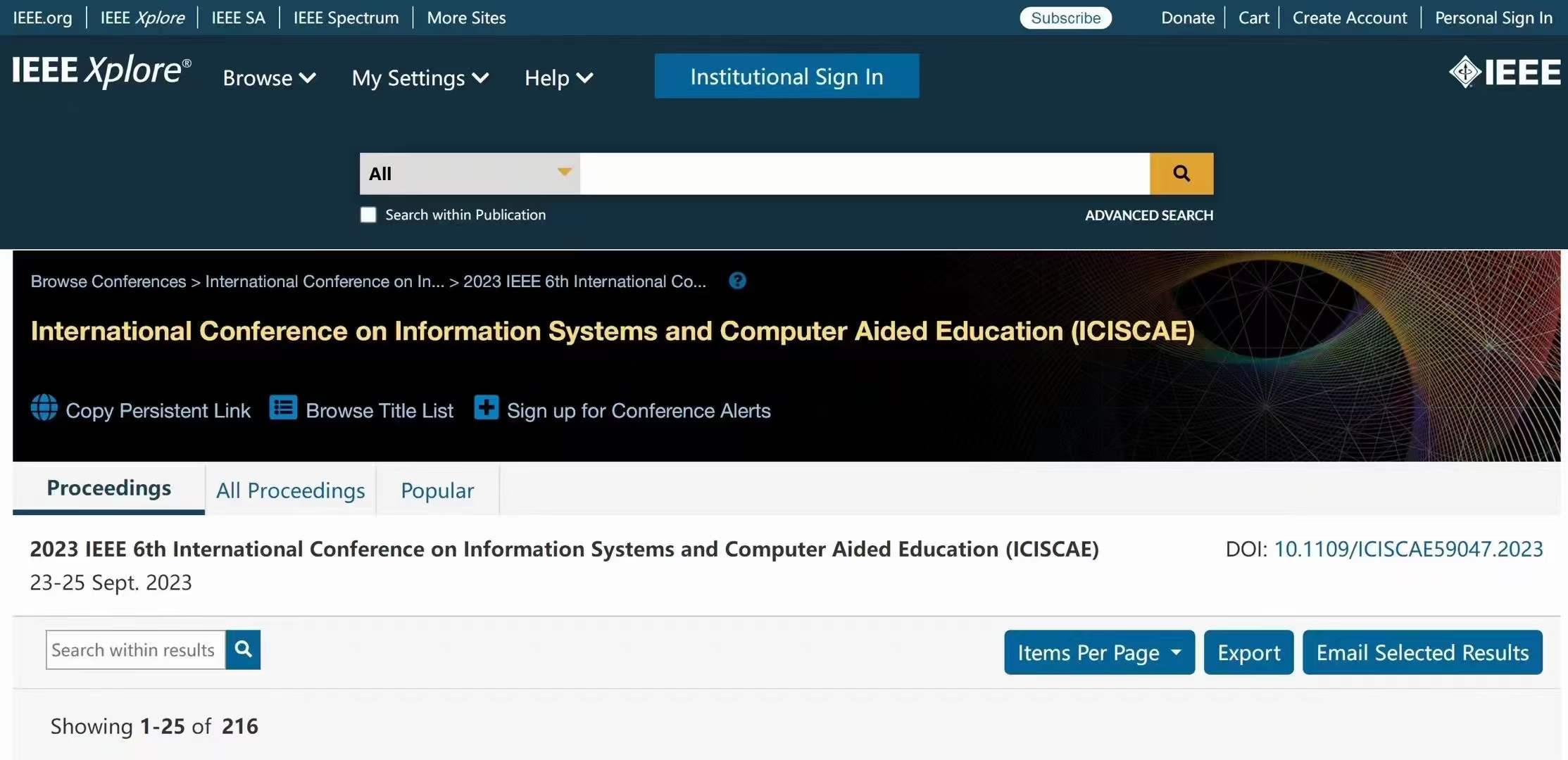Open the More Sites menu
The image size is (1568, 760).
(466, 18)
